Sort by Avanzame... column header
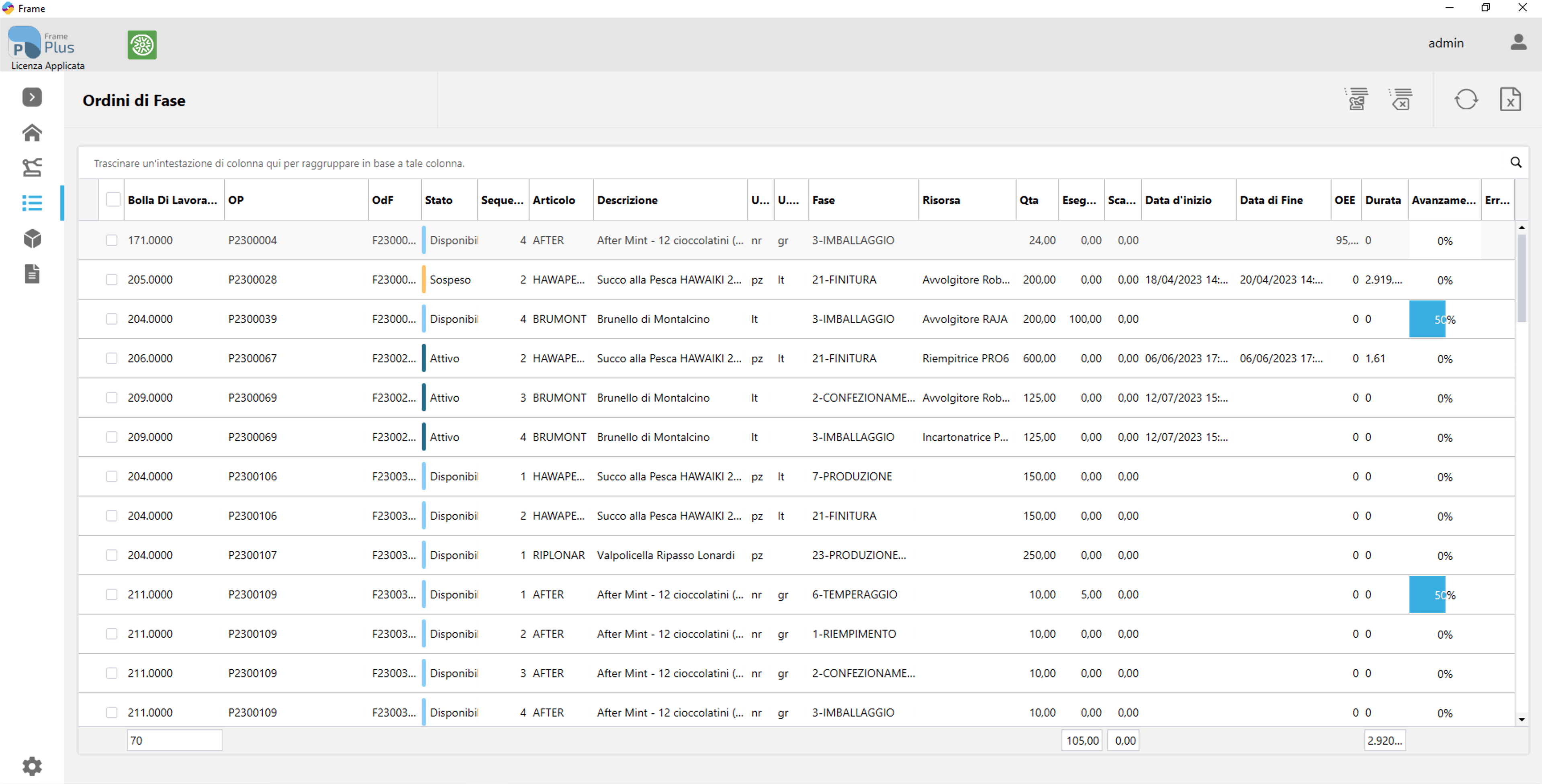 pos(1444,200)
